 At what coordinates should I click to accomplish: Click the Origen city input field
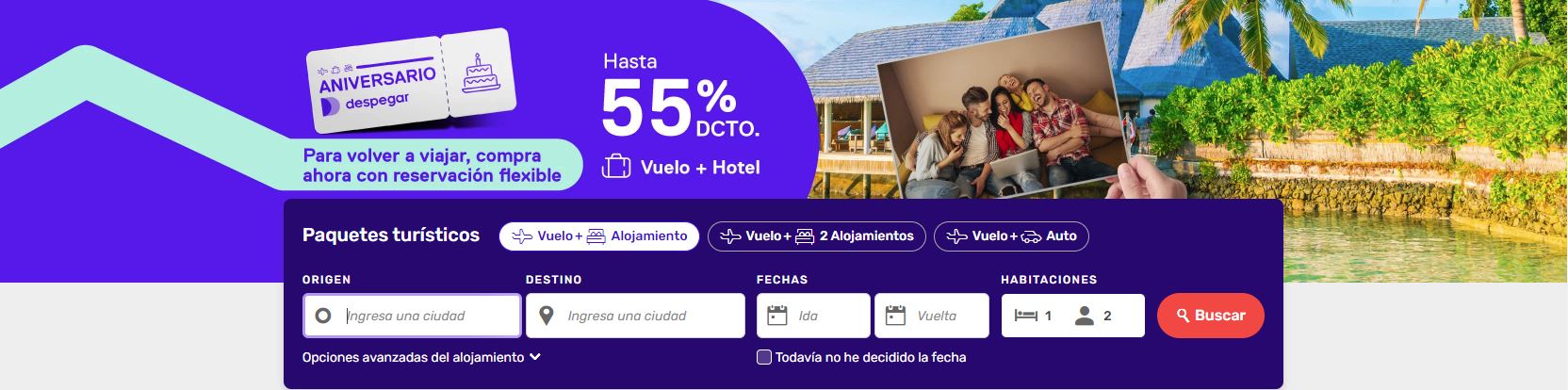coord(412,316)
